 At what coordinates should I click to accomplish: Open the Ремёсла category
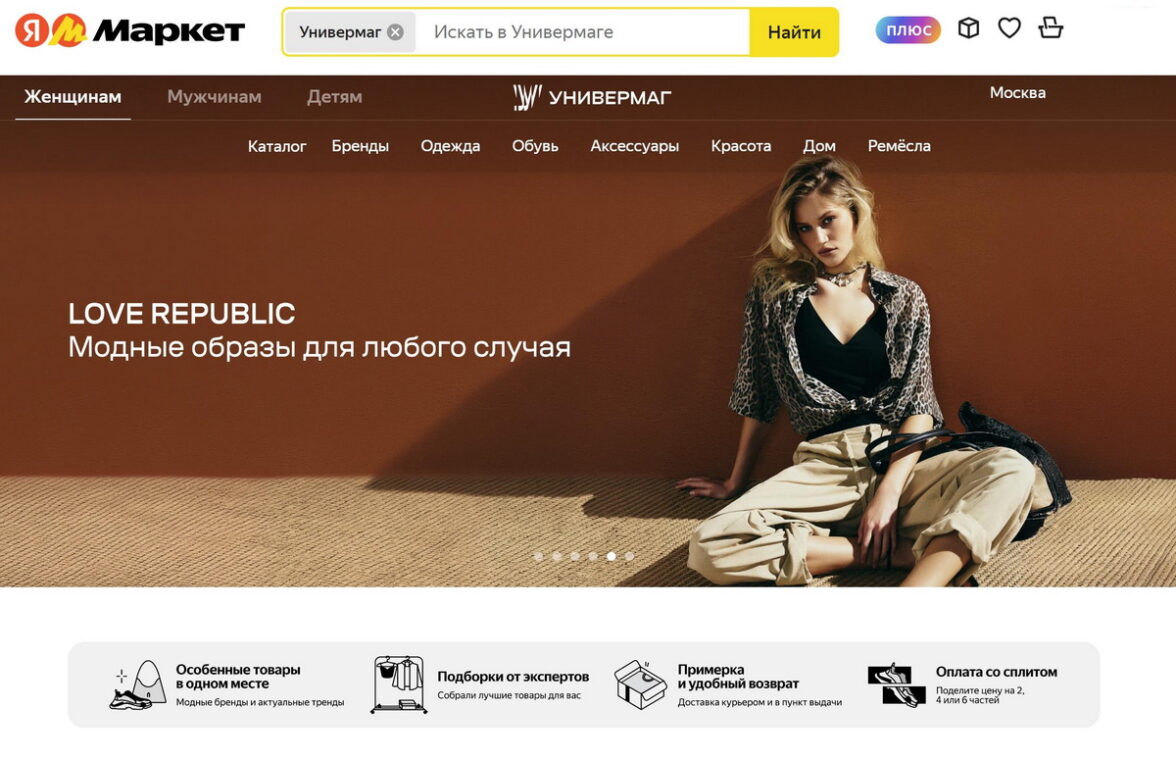pyautogui.click(x=898, y=146)
